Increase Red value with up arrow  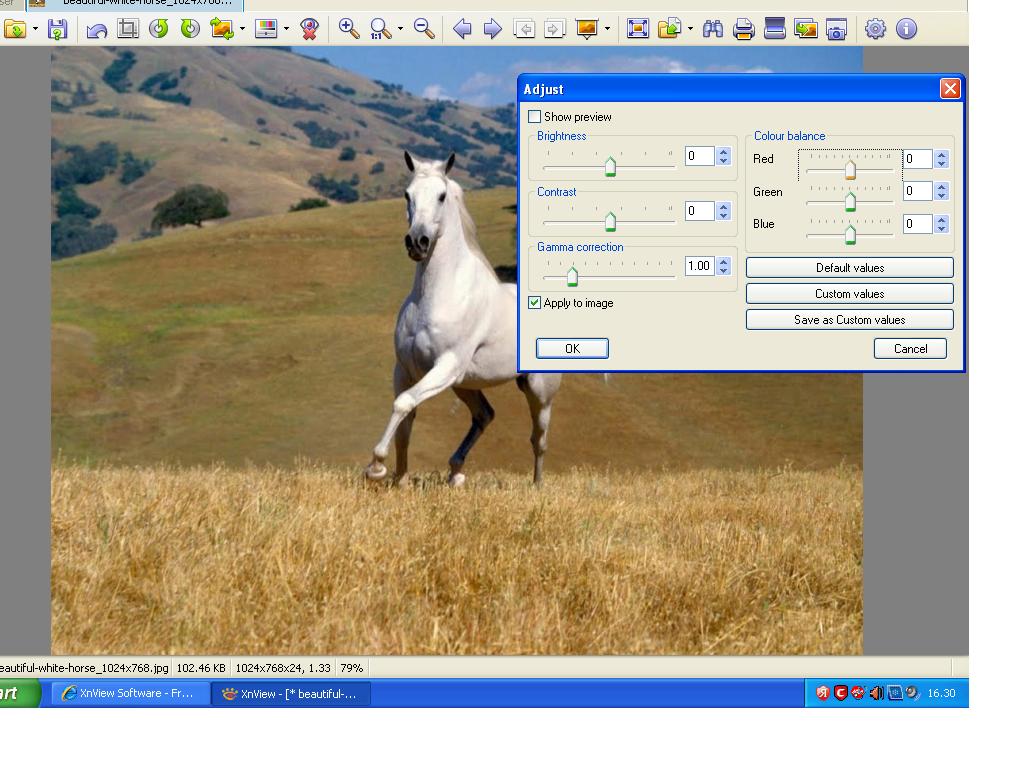(x=941, y=154)
